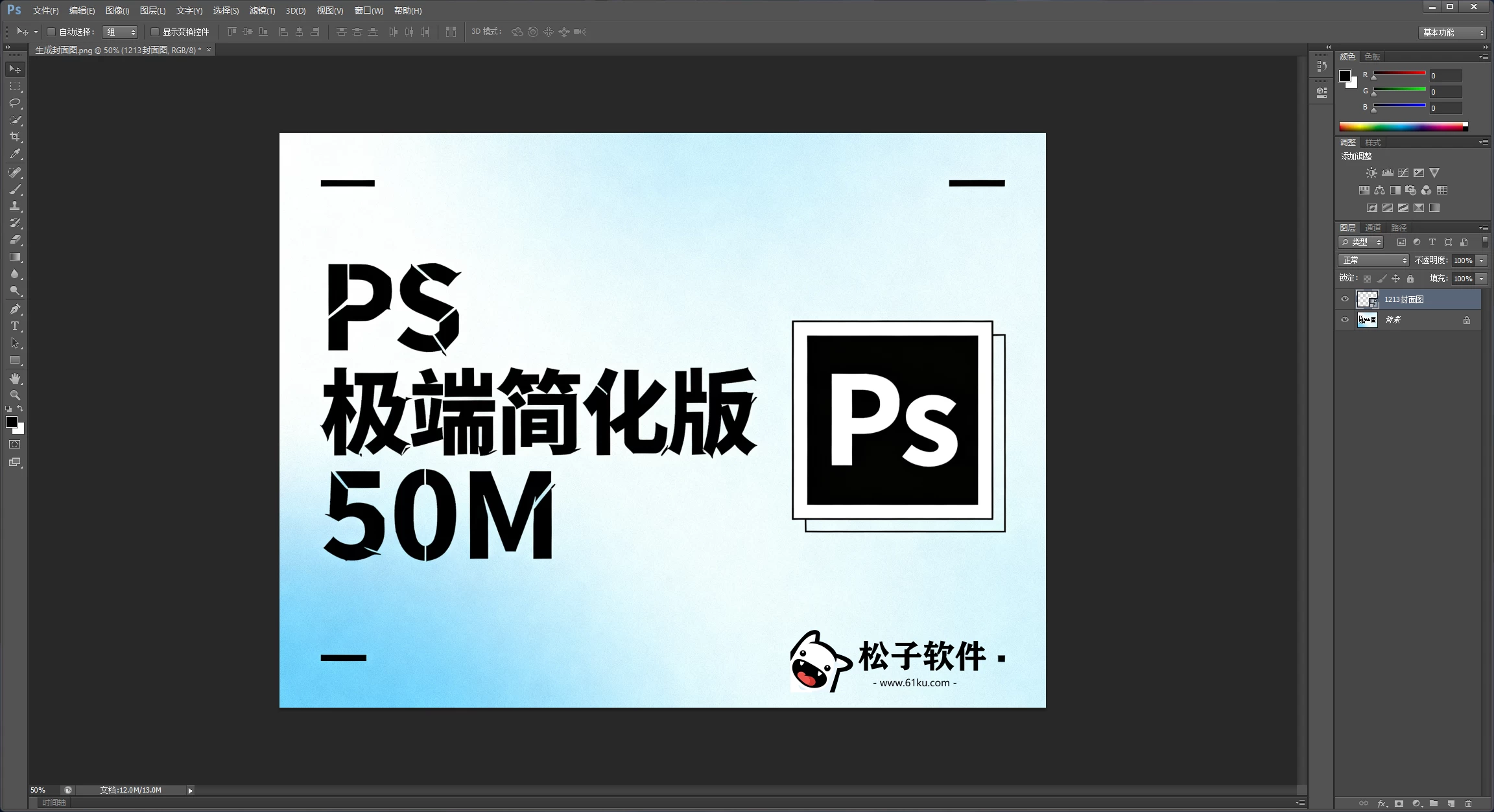
Task: Open the 正常 blend mode dropdown
Action: [x=1374, y=261]
